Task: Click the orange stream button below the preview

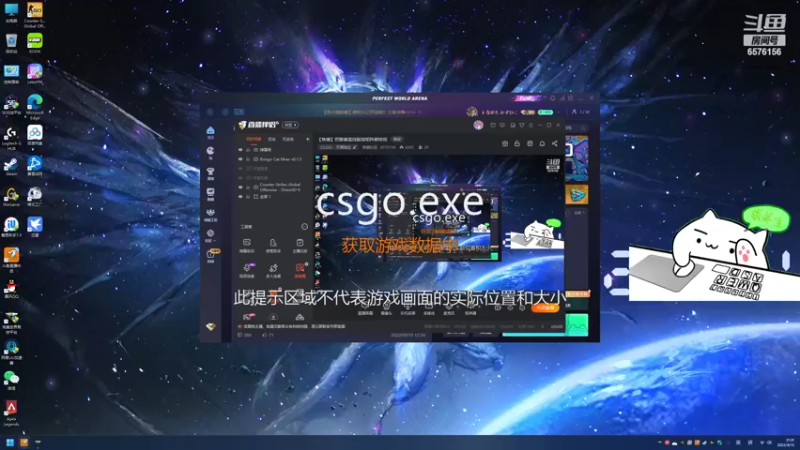Action: coord(545,308)
